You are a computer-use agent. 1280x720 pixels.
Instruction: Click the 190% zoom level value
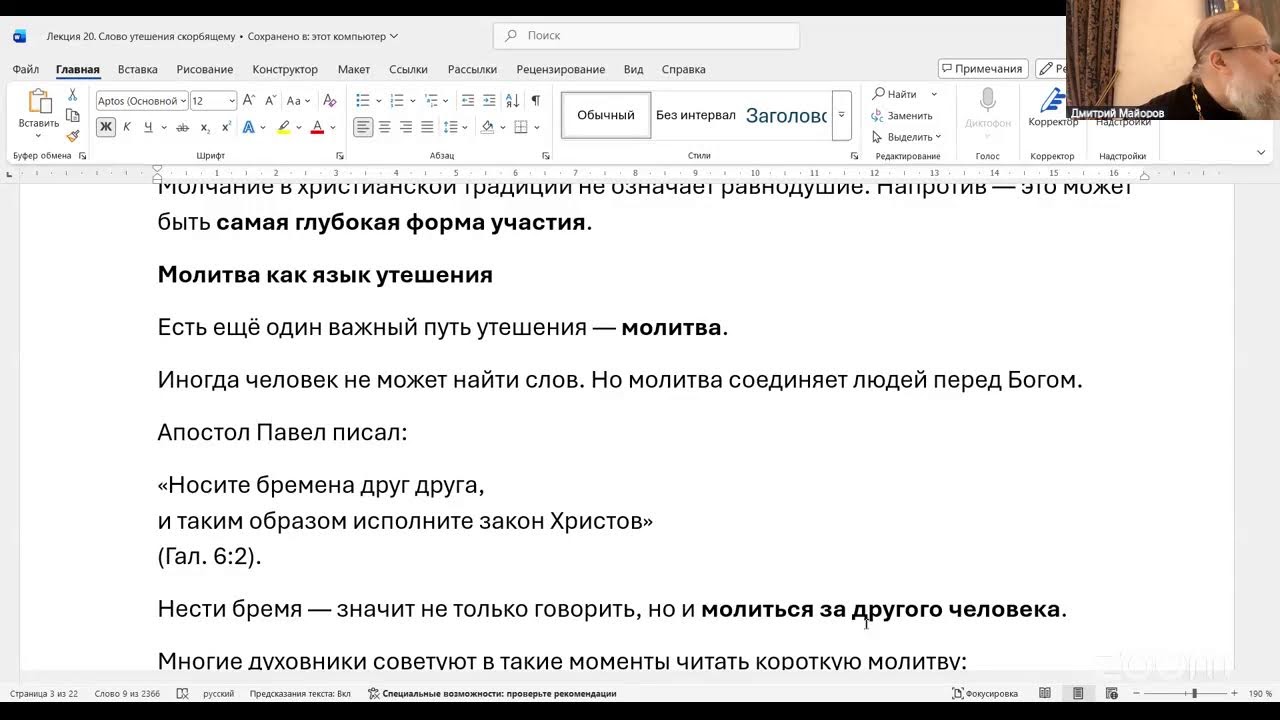(x=1260, y=693)
